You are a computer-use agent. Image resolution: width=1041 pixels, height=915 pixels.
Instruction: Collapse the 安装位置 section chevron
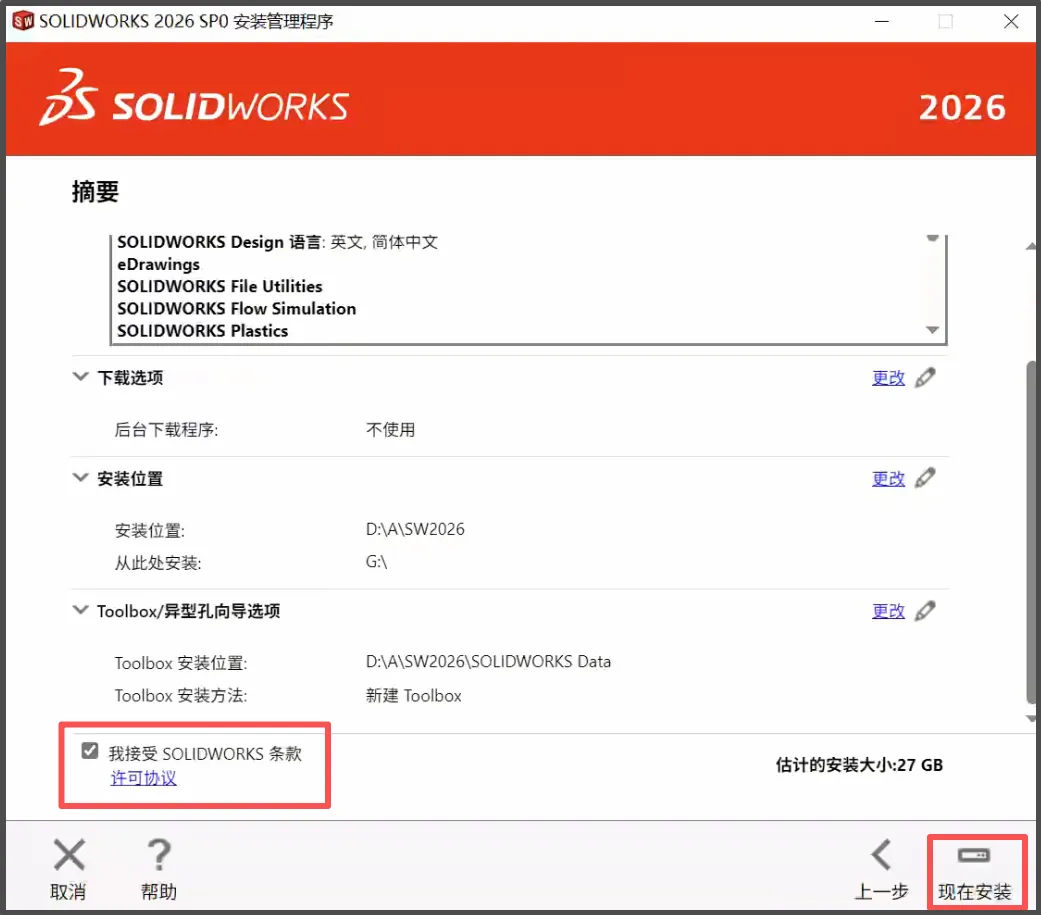click(x=80, y=477)
